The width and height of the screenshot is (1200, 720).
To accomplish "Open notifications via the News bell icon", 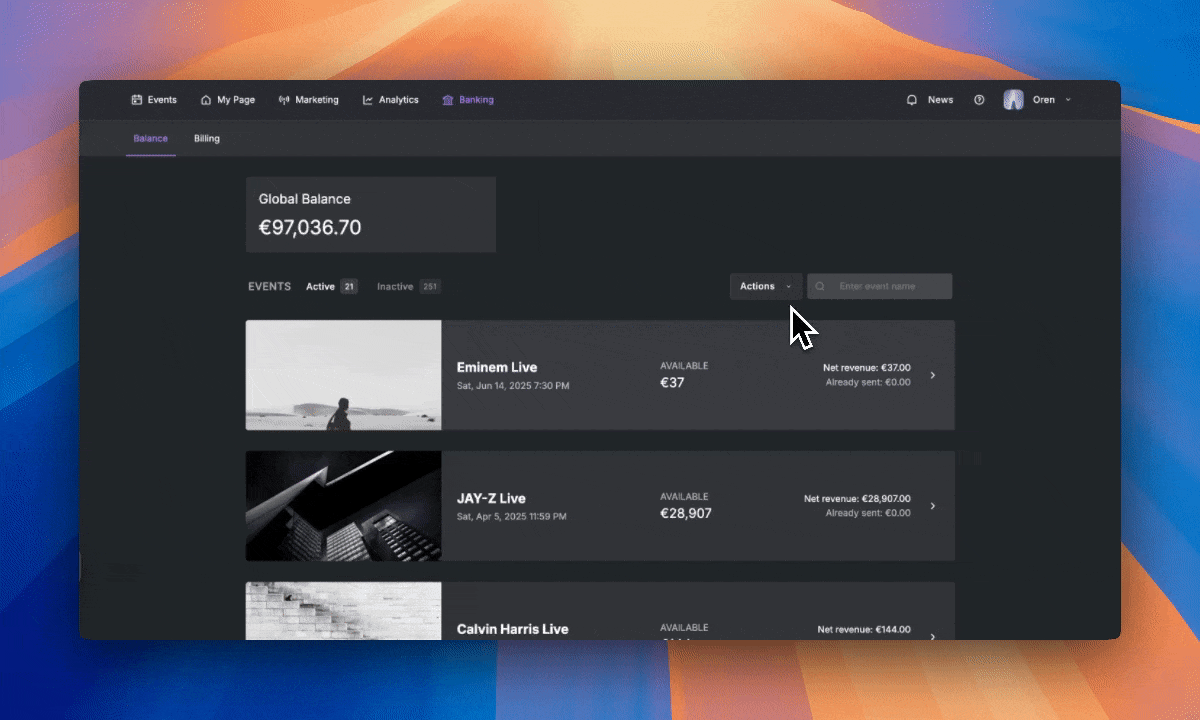I will coord(912,100).
